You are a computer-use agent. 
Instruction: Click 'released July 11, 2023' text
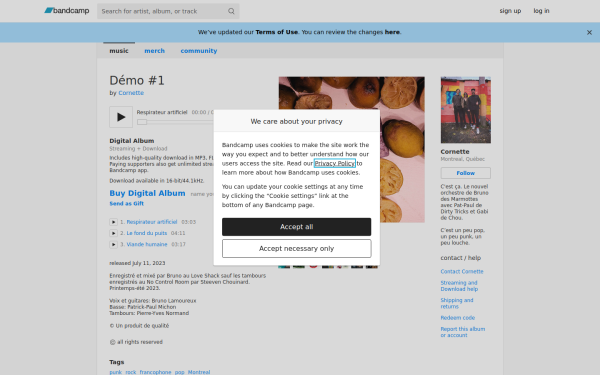tap(137, 263)
